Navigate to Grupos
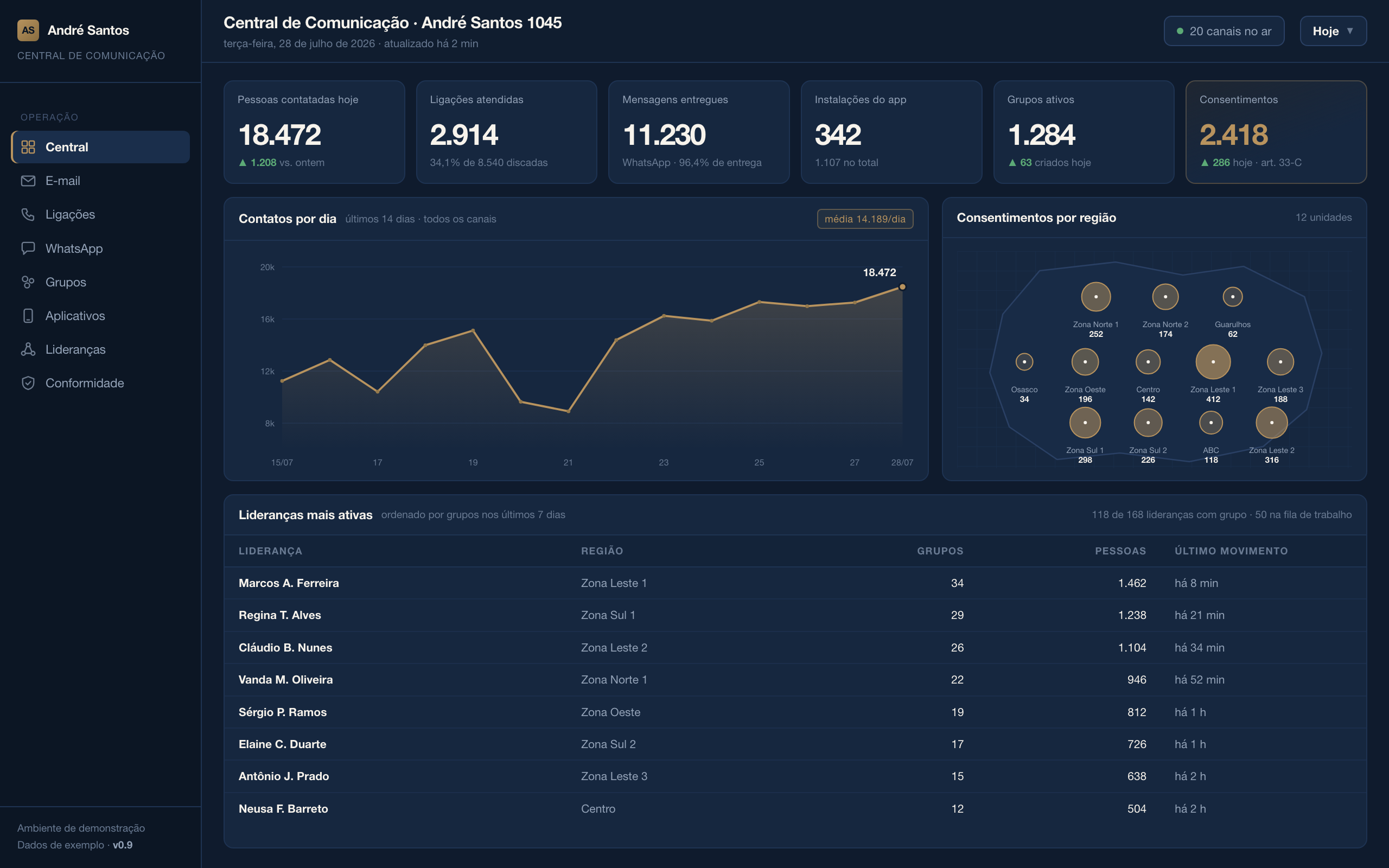 coord(100,283)
